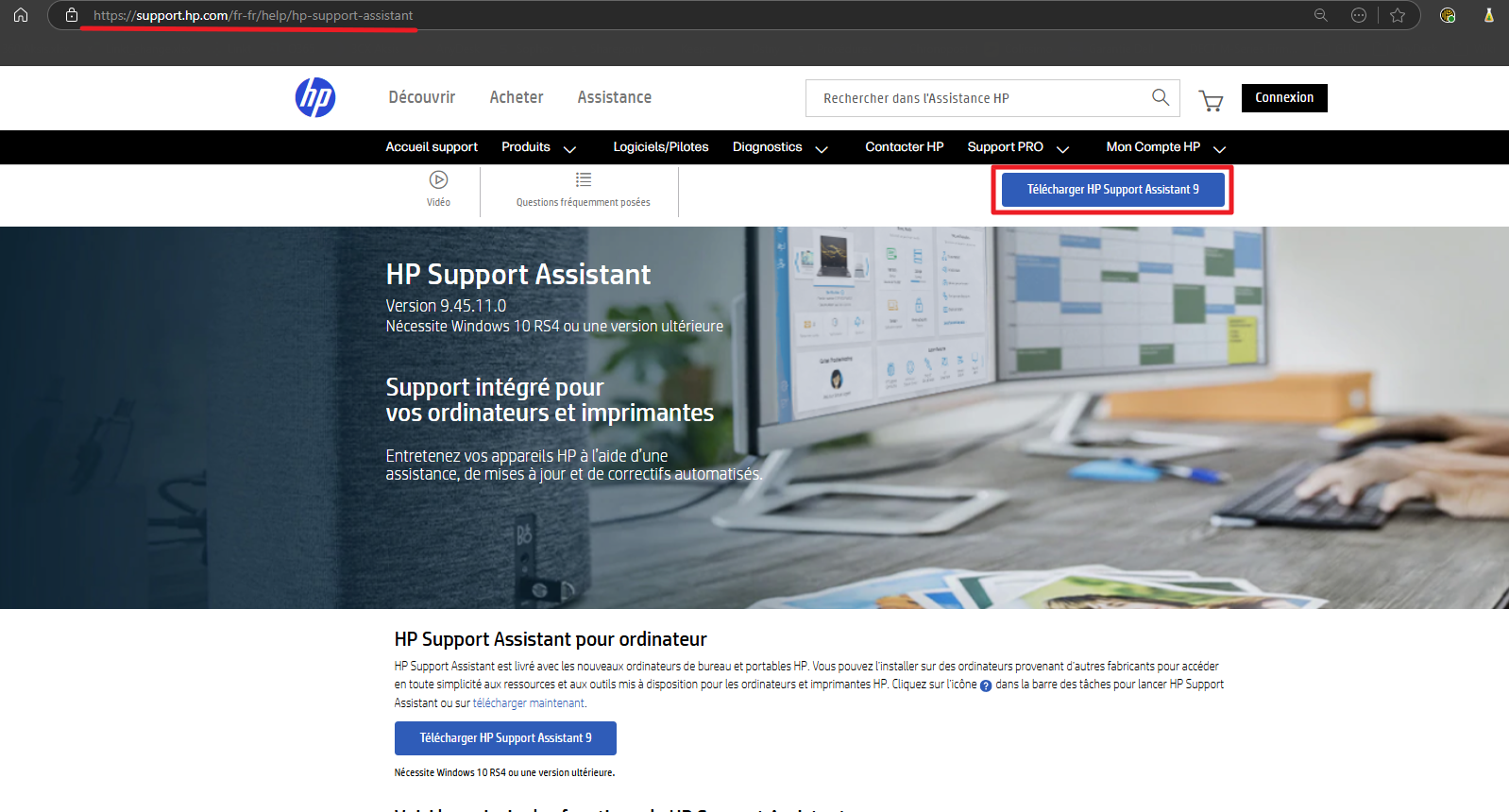
Task: Click the Vidéo play icon
Action: click(438, 179)
